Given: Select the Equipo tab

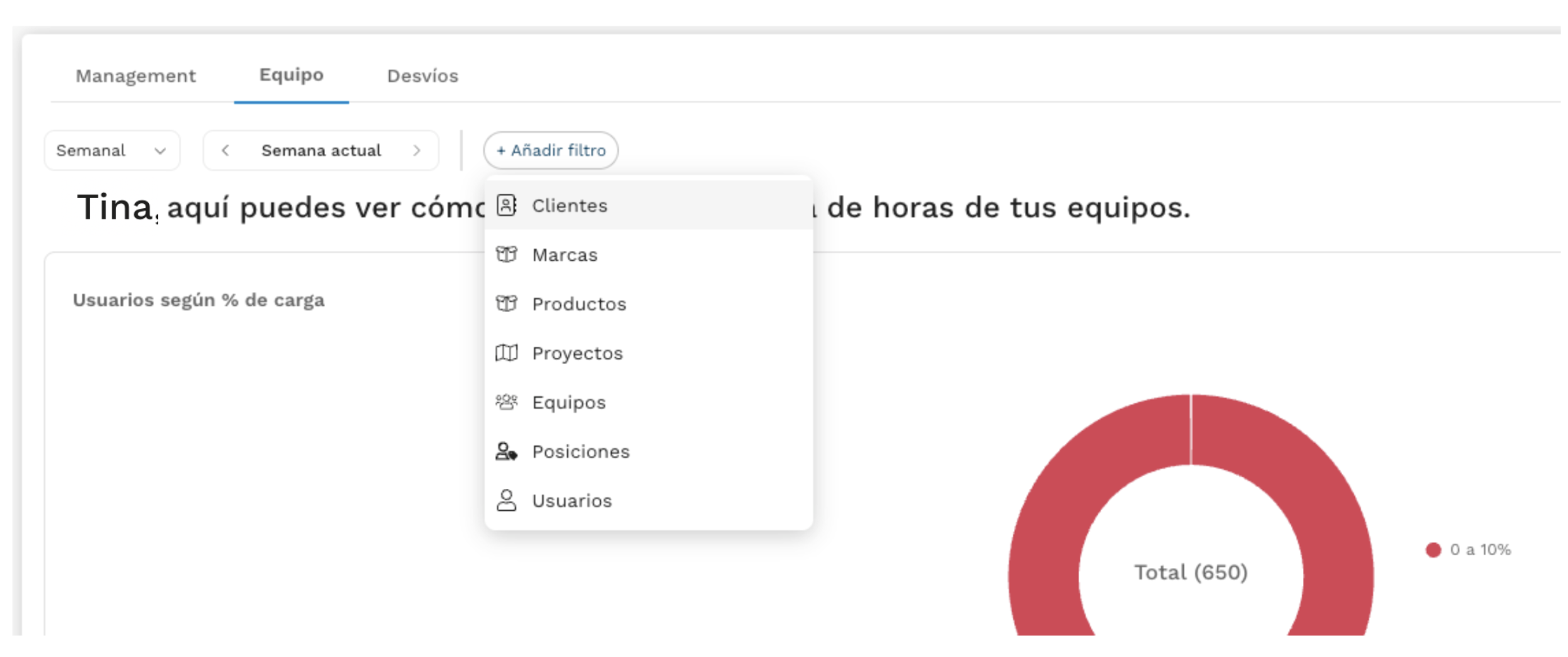Looking at the screenshot, I should 292,75.
